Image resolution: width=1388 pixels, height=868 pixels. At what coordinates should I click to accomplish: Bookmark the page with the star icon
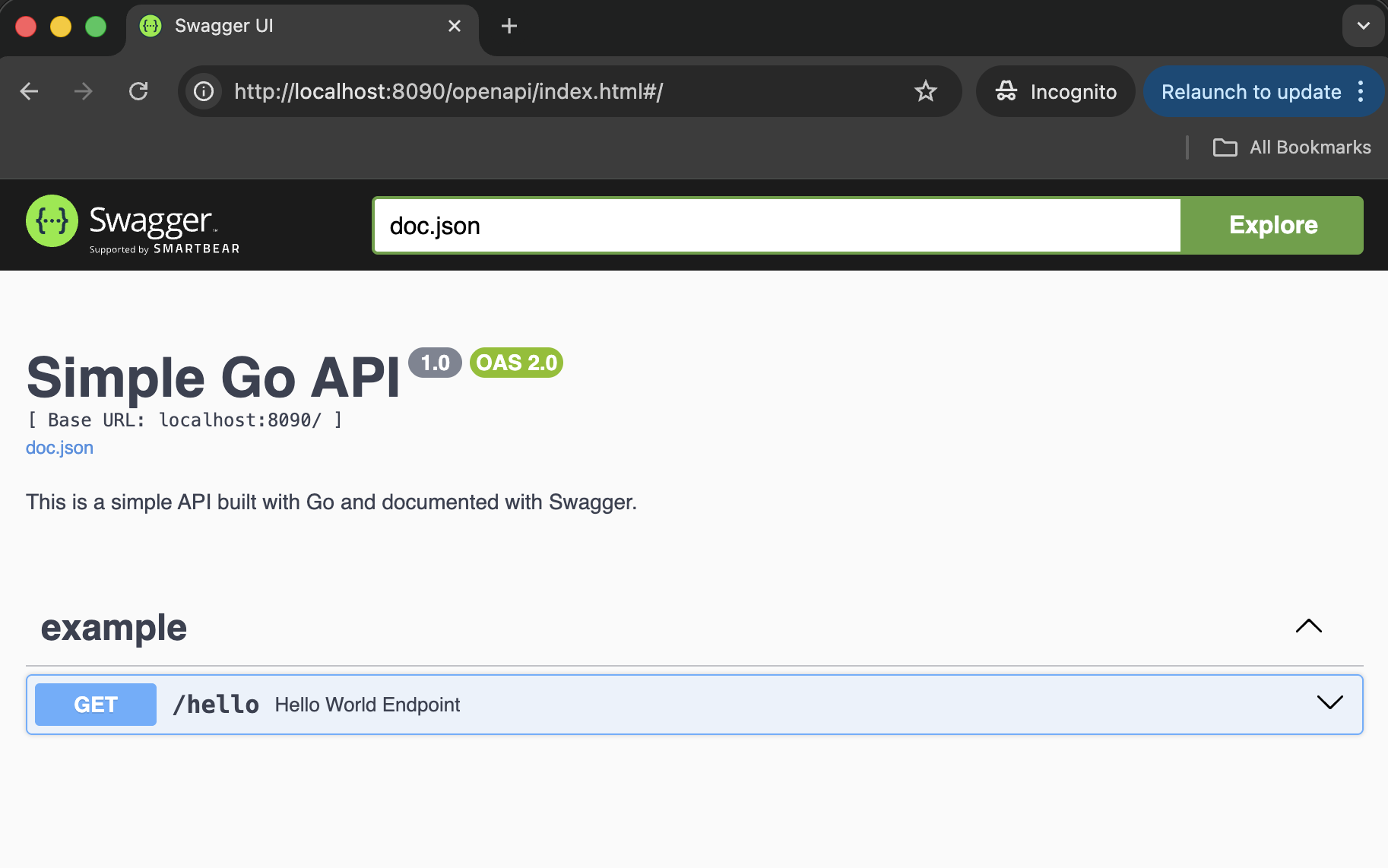[x=926, y=91]
